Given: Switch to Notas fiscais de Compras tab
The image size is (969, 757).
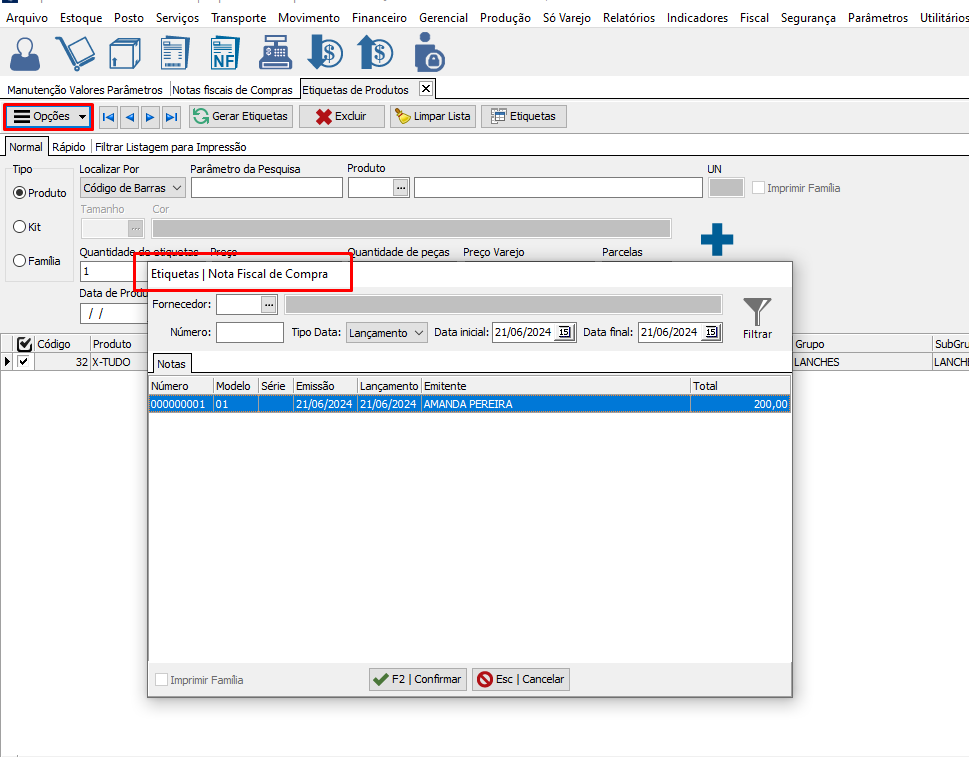Looking at the screenshot, I should [x=232, y=90].
